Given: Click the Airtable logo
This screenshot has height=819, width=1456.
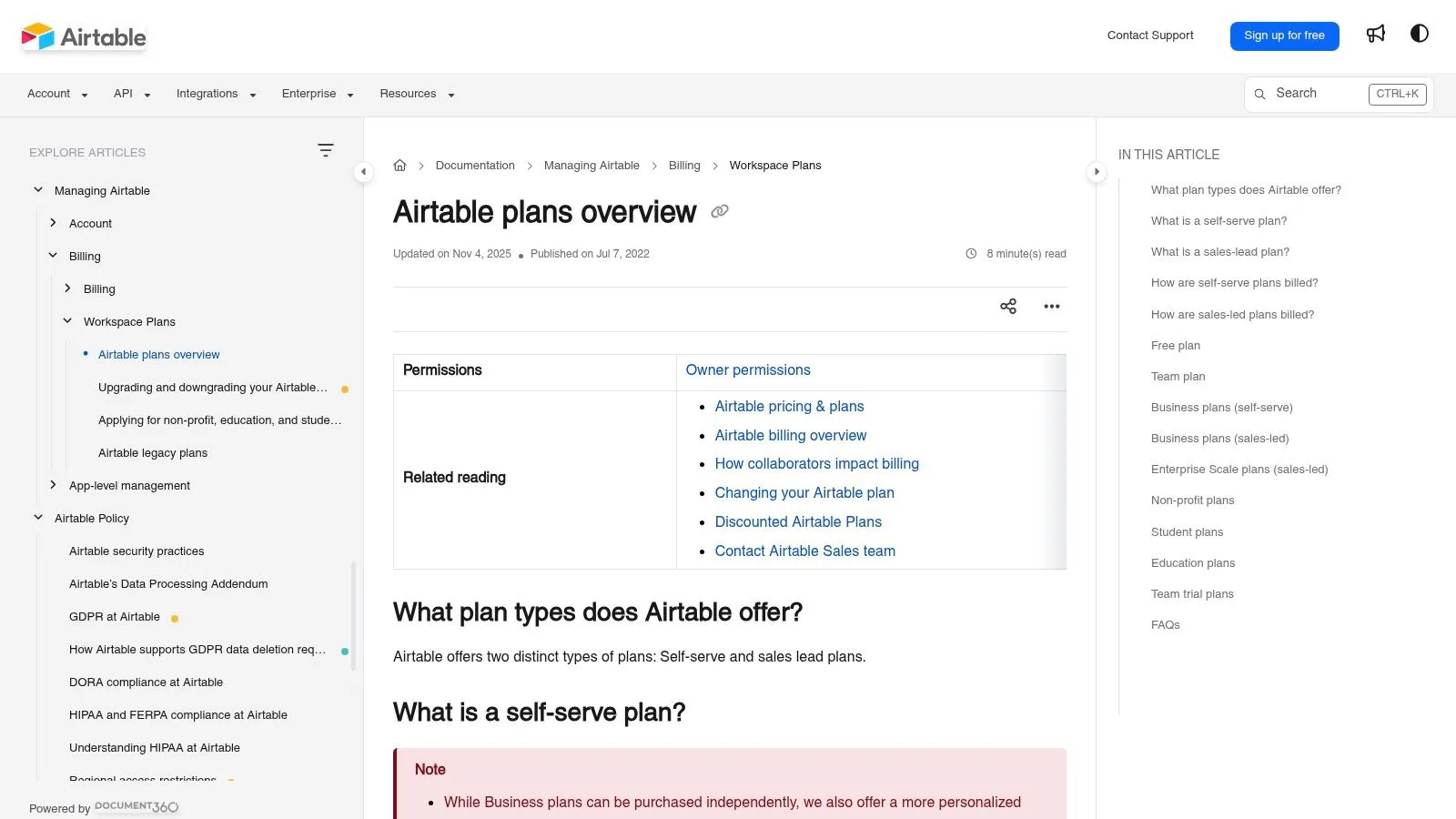Looking at the screenshot, I should click(x=84, y=36).
